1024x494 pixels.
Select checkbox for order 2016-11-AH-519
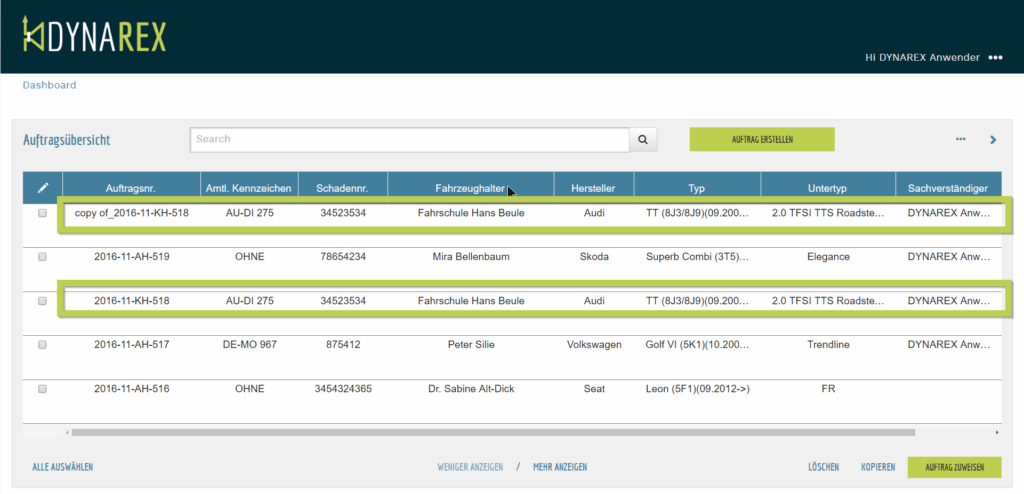tap(43, 257)
